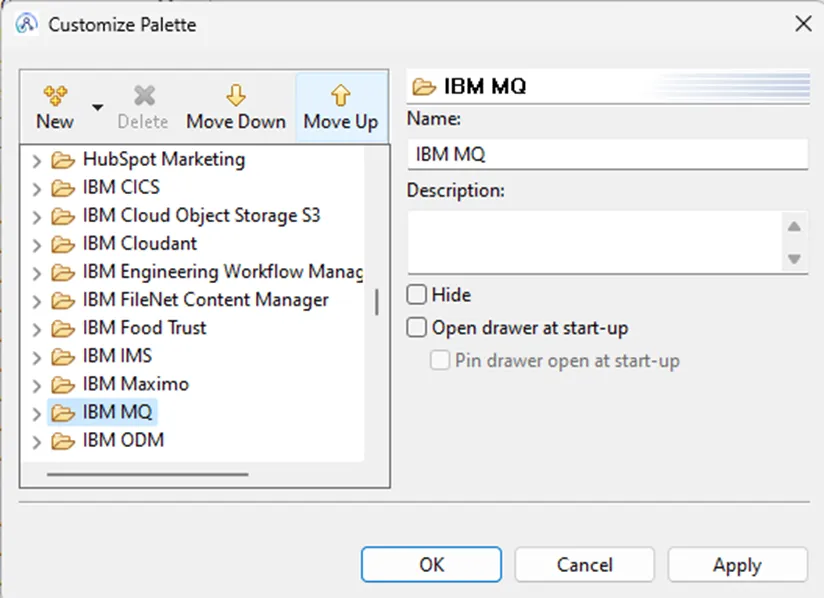
Task: Click the New palette entry icon
Action: [55, 96]
